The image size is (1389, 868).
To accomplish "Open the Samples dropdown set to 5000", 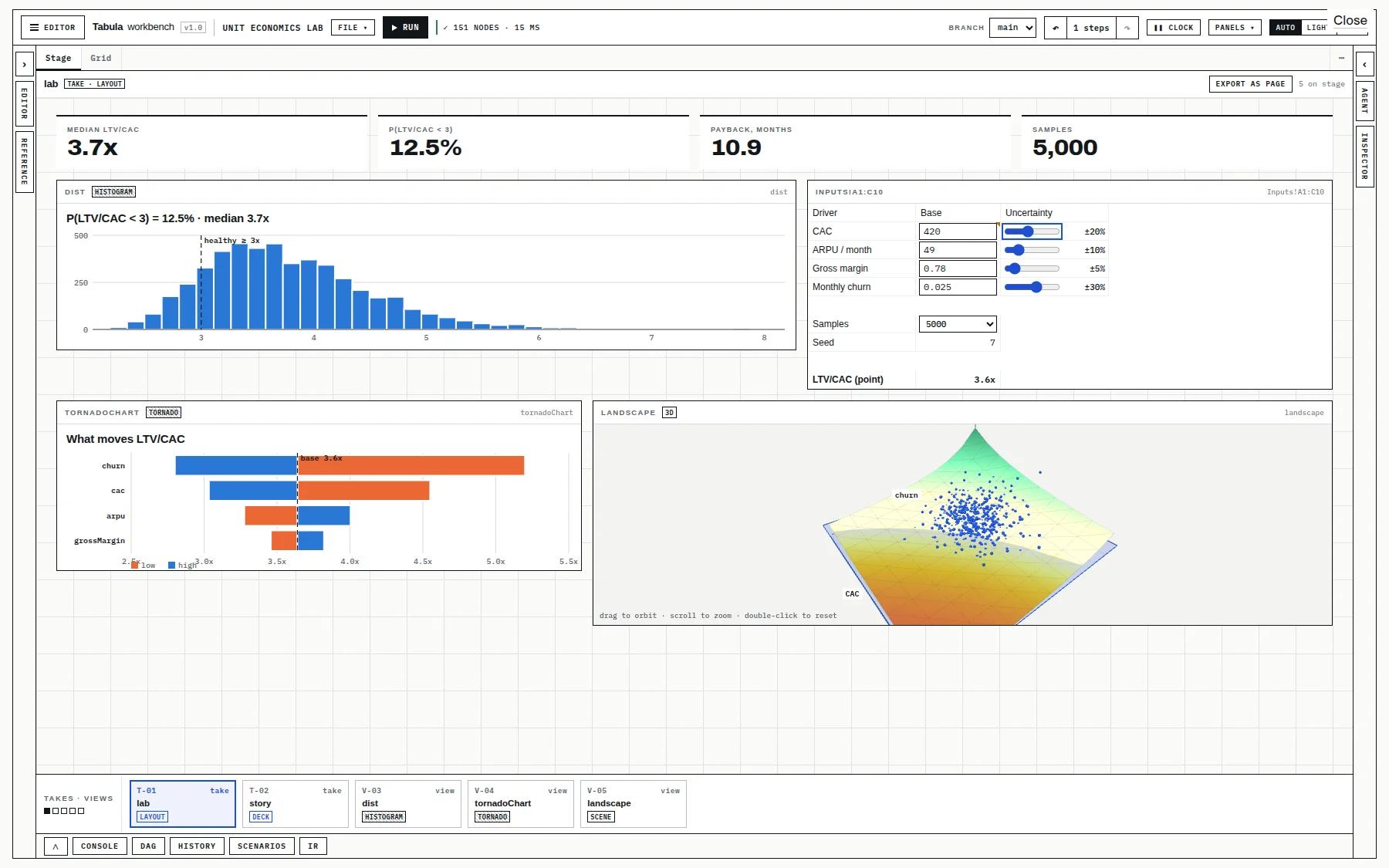I will click(958, 324).
